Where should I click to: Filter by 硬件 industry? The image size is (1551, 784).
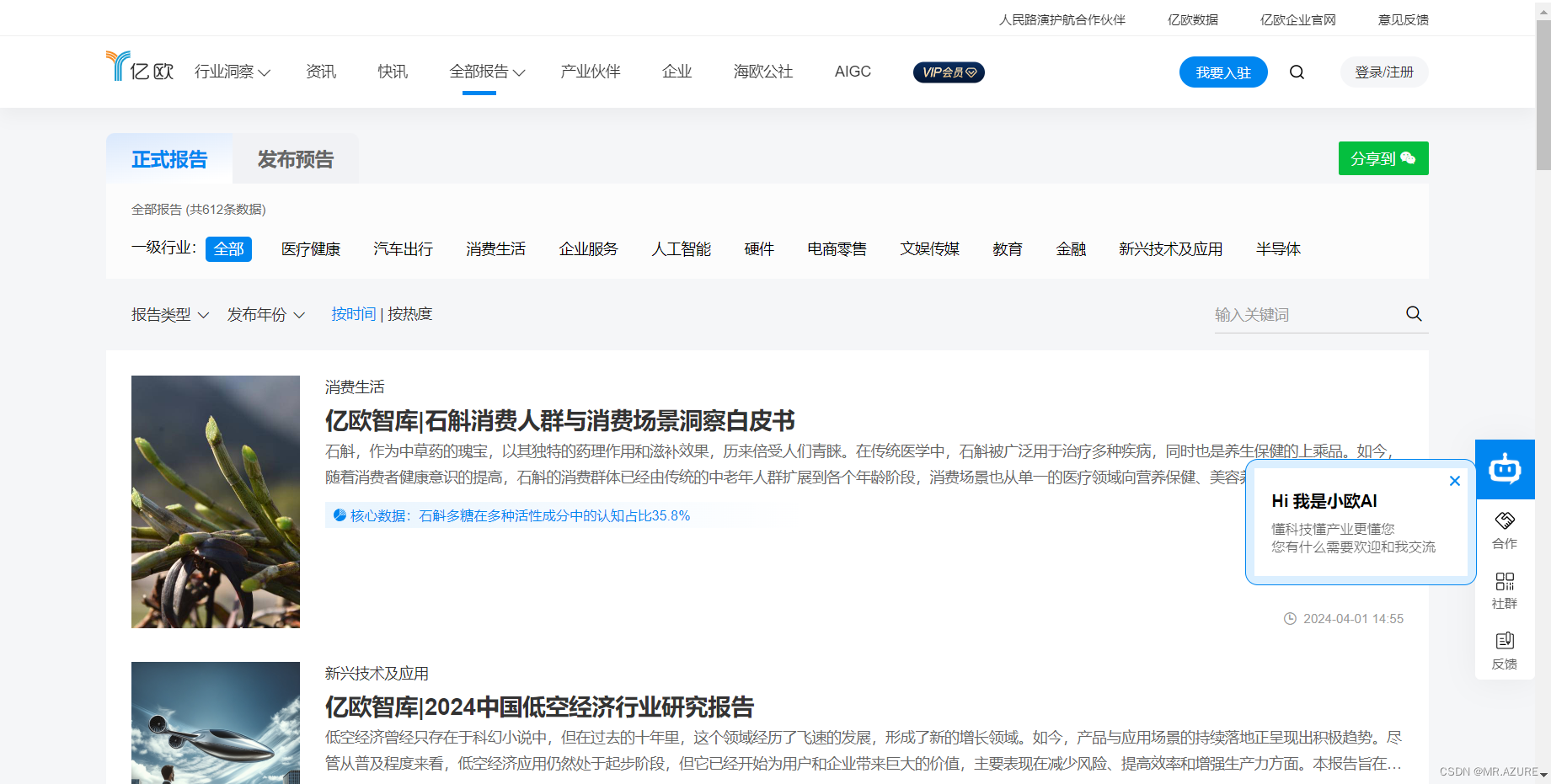tap(759, 249)
